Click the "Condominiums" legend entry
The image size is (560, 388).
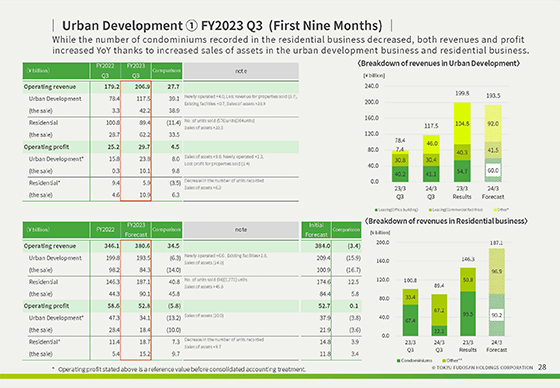click(x=414, y=360)
